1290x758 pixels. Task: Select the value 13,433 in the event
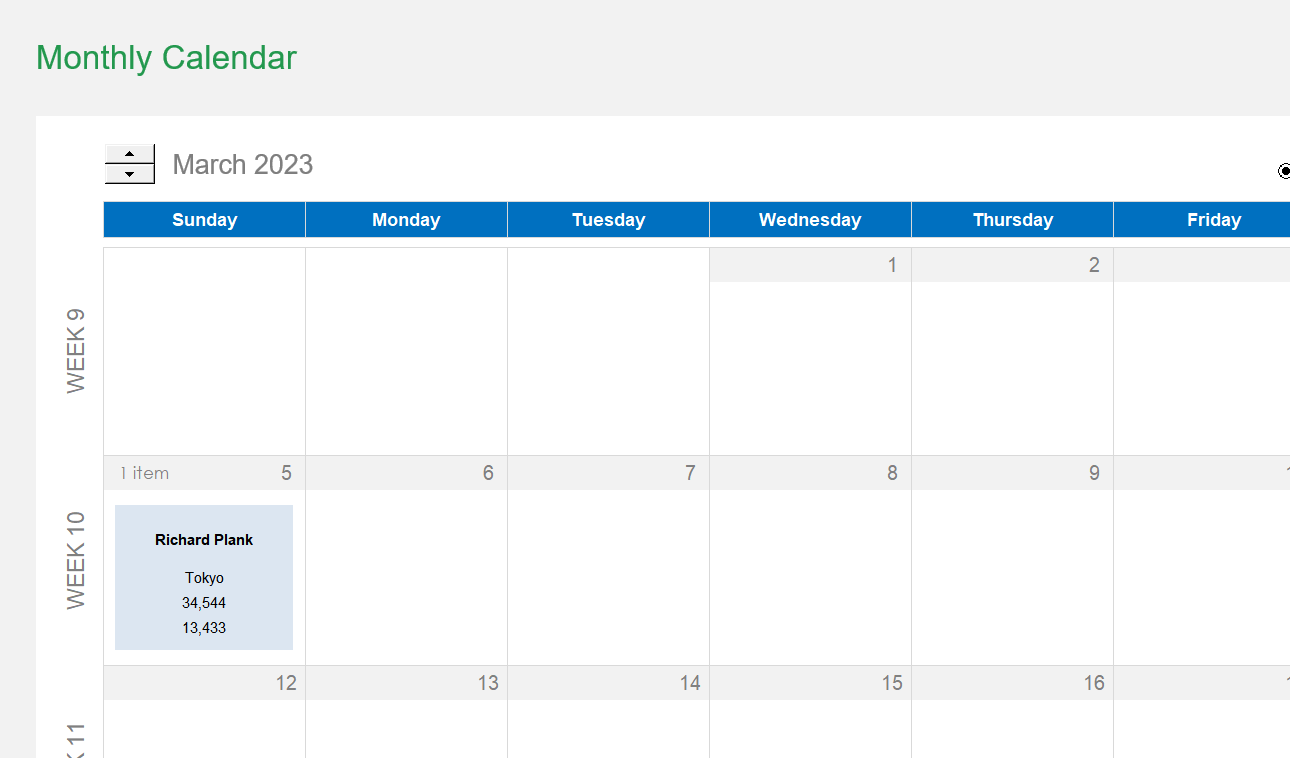(x=203, y=627)
